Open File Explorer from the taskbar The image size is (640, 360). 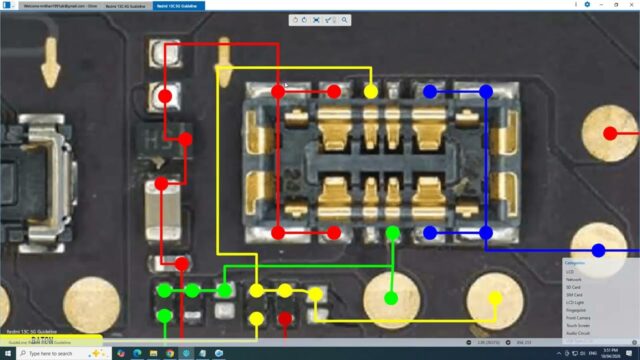tap(153, 353)
